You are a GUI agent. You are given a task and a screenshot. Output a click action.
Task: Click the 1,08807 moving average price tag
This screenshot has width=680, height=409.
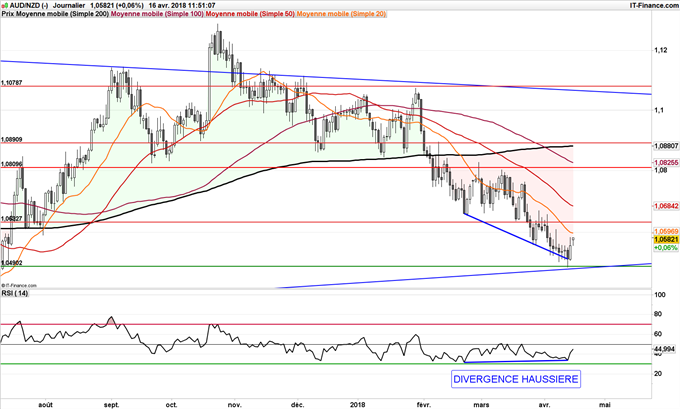click(666, 147)
